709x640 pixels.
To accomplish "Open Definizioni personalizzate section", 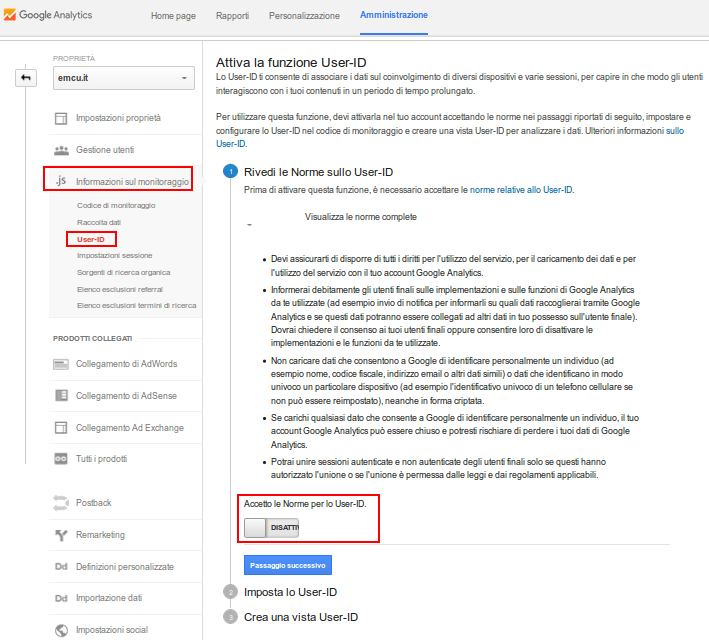I will (x=125, y=567).
